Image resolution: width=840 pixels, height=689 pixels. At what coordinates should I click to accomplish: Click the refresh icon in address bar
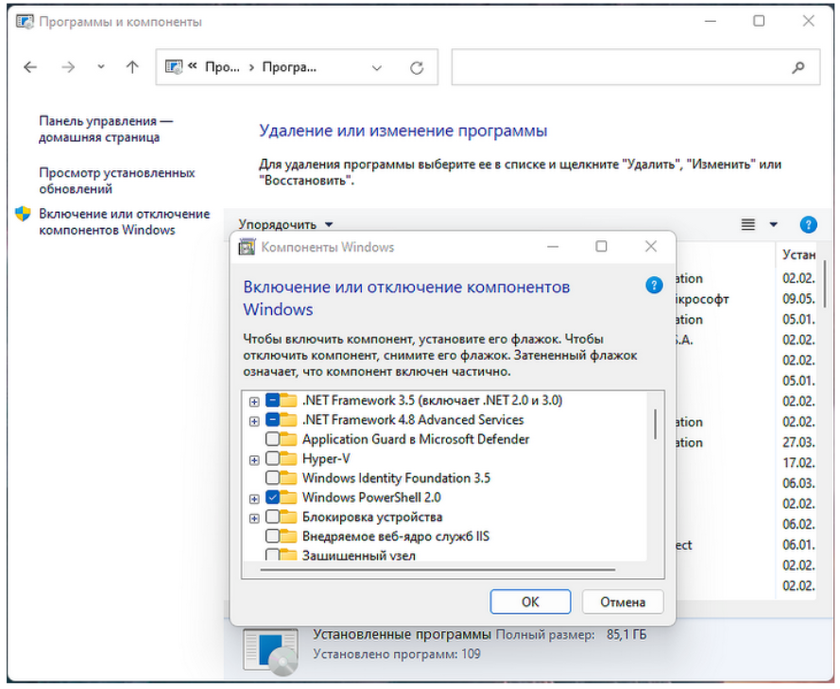point(417,68)
